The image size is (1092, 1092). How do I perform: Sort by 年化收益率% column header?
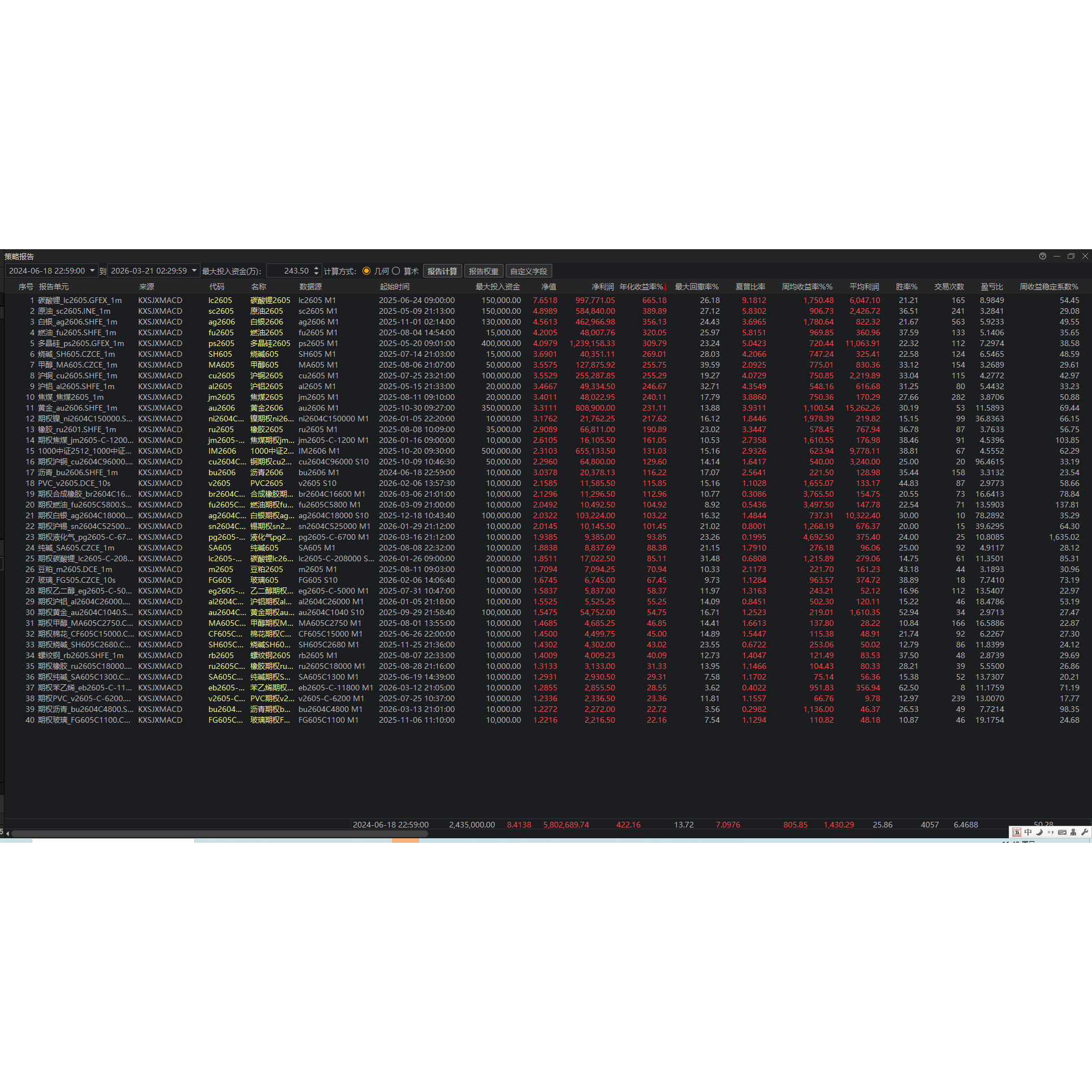[642, 287]
